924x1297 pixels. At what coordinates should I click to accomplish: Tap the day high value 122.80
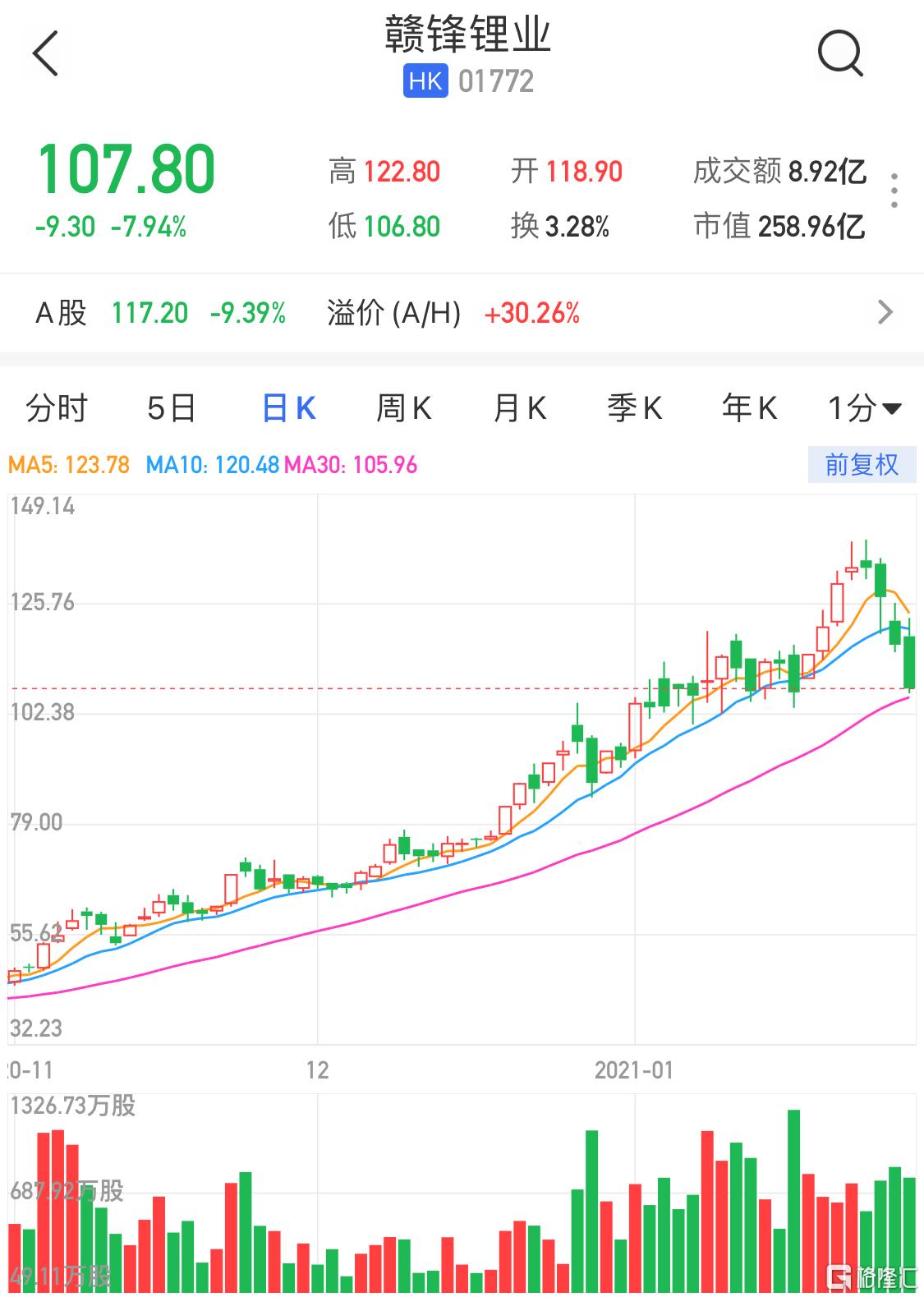[x=402, y=172]
